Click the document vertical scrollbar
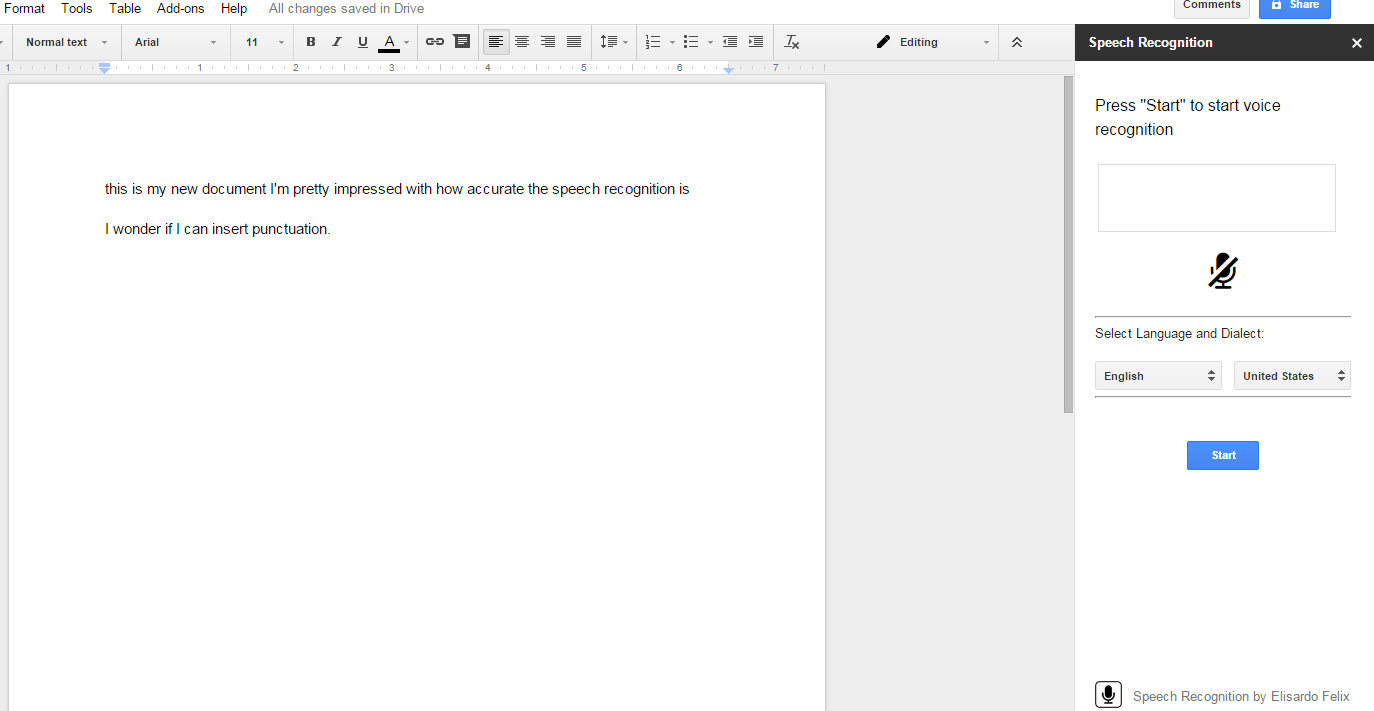Screen dimensions: 1374x711 [x=1068, y=245]
